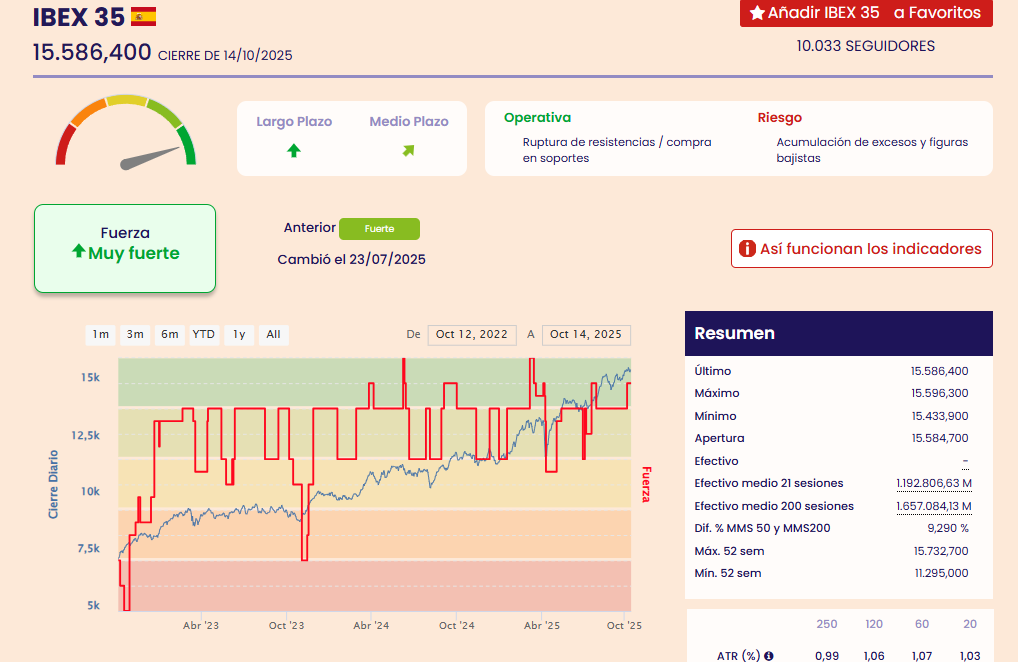Open the end date picker Oct 14, 2025
This screenshot has height=662, width=1018.
(586, 335)
